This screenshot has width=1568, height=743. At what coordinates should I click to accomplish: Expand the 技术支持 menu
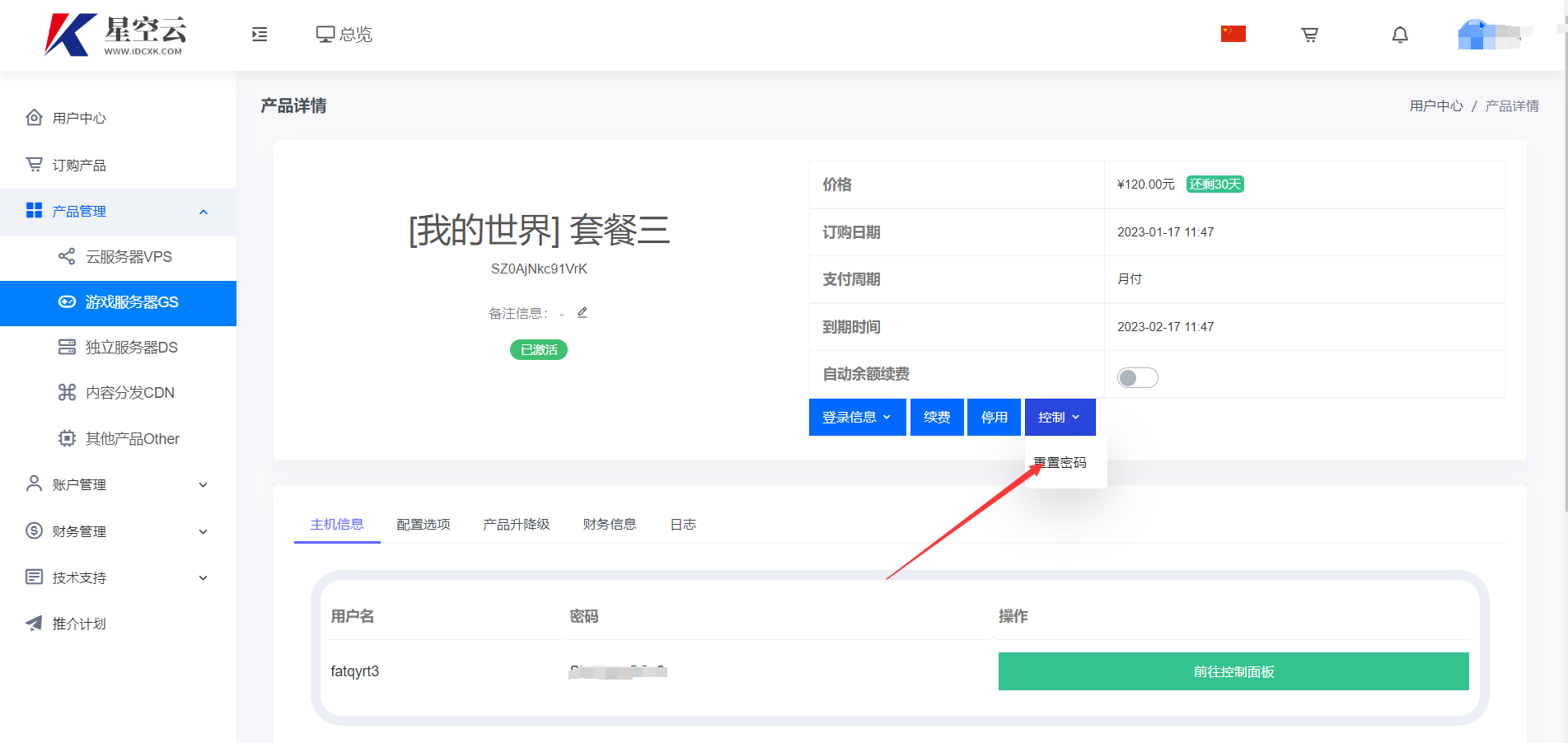tap(118, 577)
